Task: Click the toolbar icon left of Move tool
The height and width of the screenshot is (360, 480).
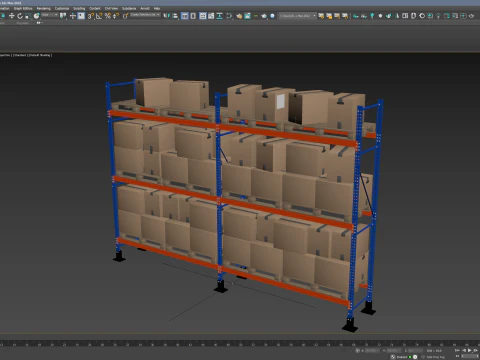Action: point(3,16)
